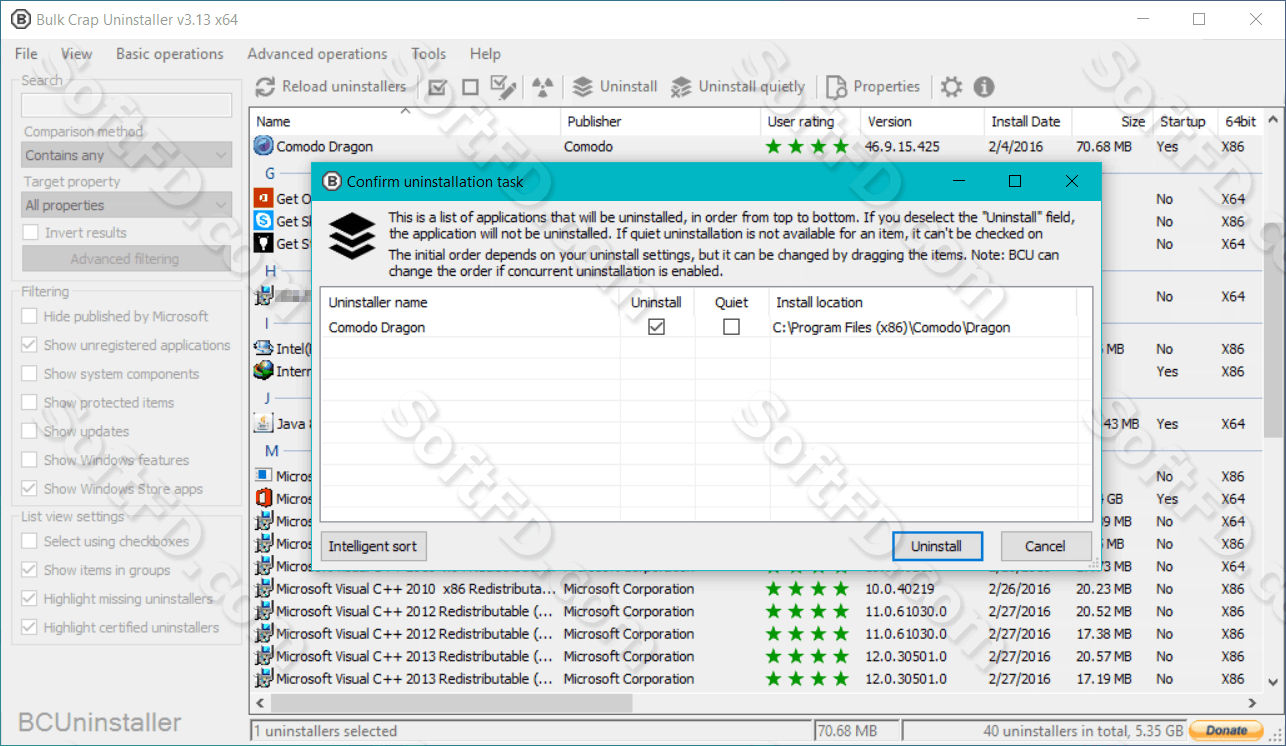Click Cancel in the confirm dialog

coord(1045,546)
